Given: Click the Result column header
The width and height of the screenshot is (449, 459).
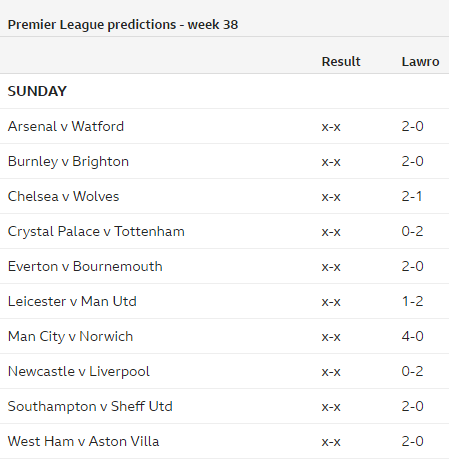Looking at the screenshot, I should [x=341, y=62].
